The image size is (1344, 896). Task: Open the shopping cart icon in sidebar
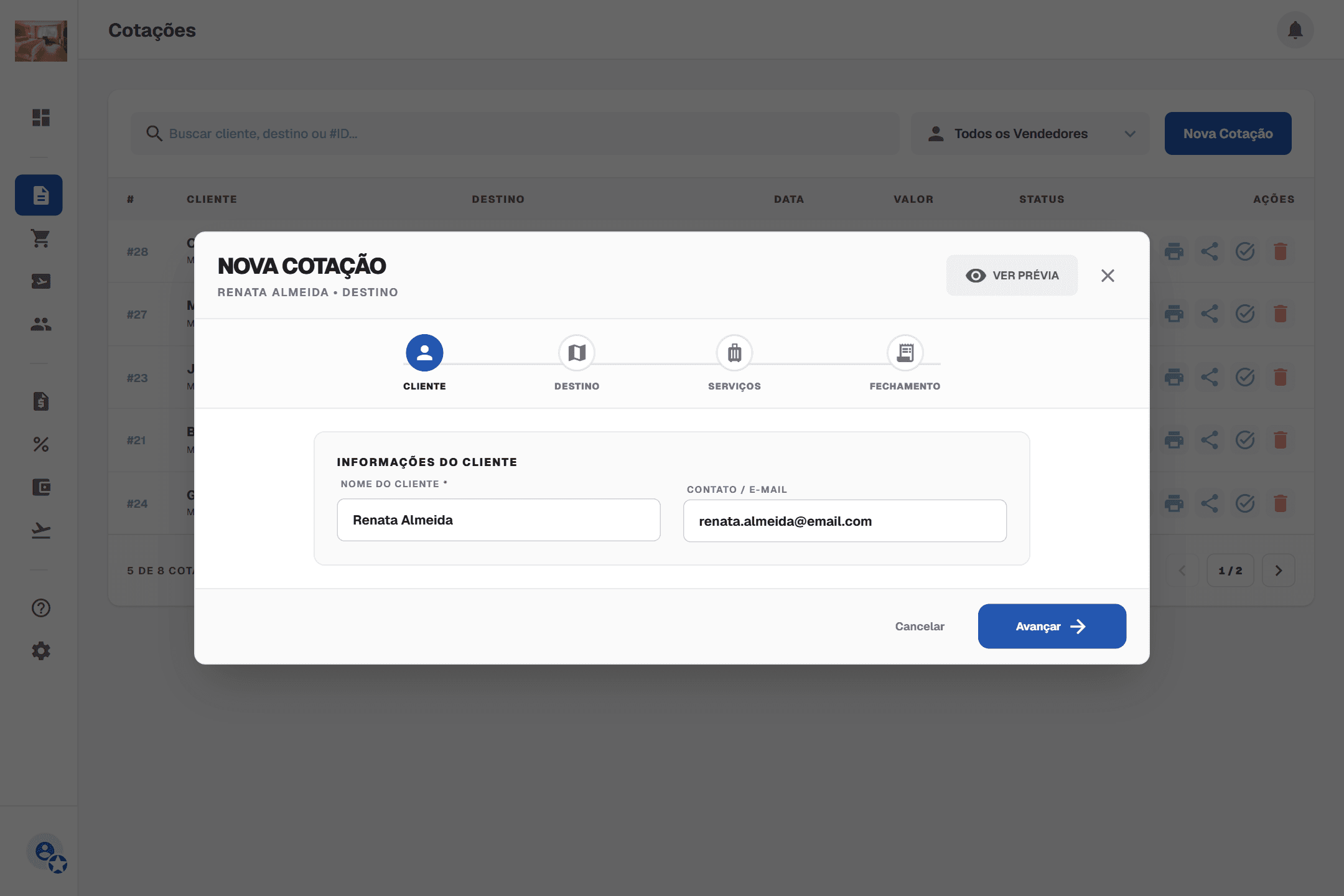click(x=41, y=238)
